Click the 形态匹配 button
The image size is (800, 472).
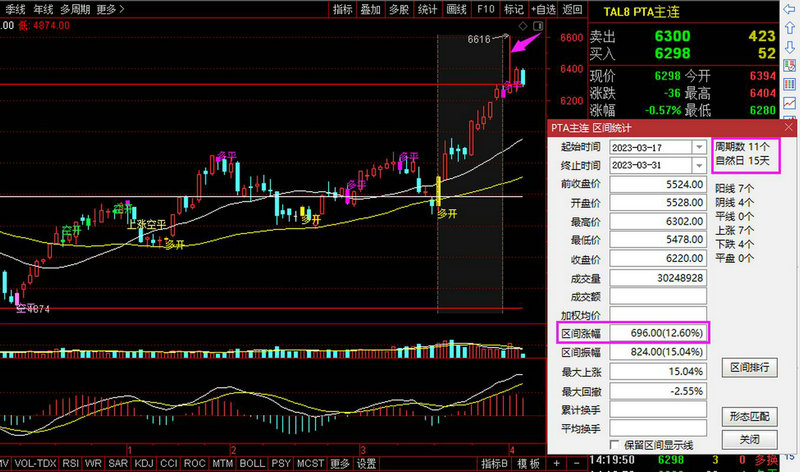(749, 415)
